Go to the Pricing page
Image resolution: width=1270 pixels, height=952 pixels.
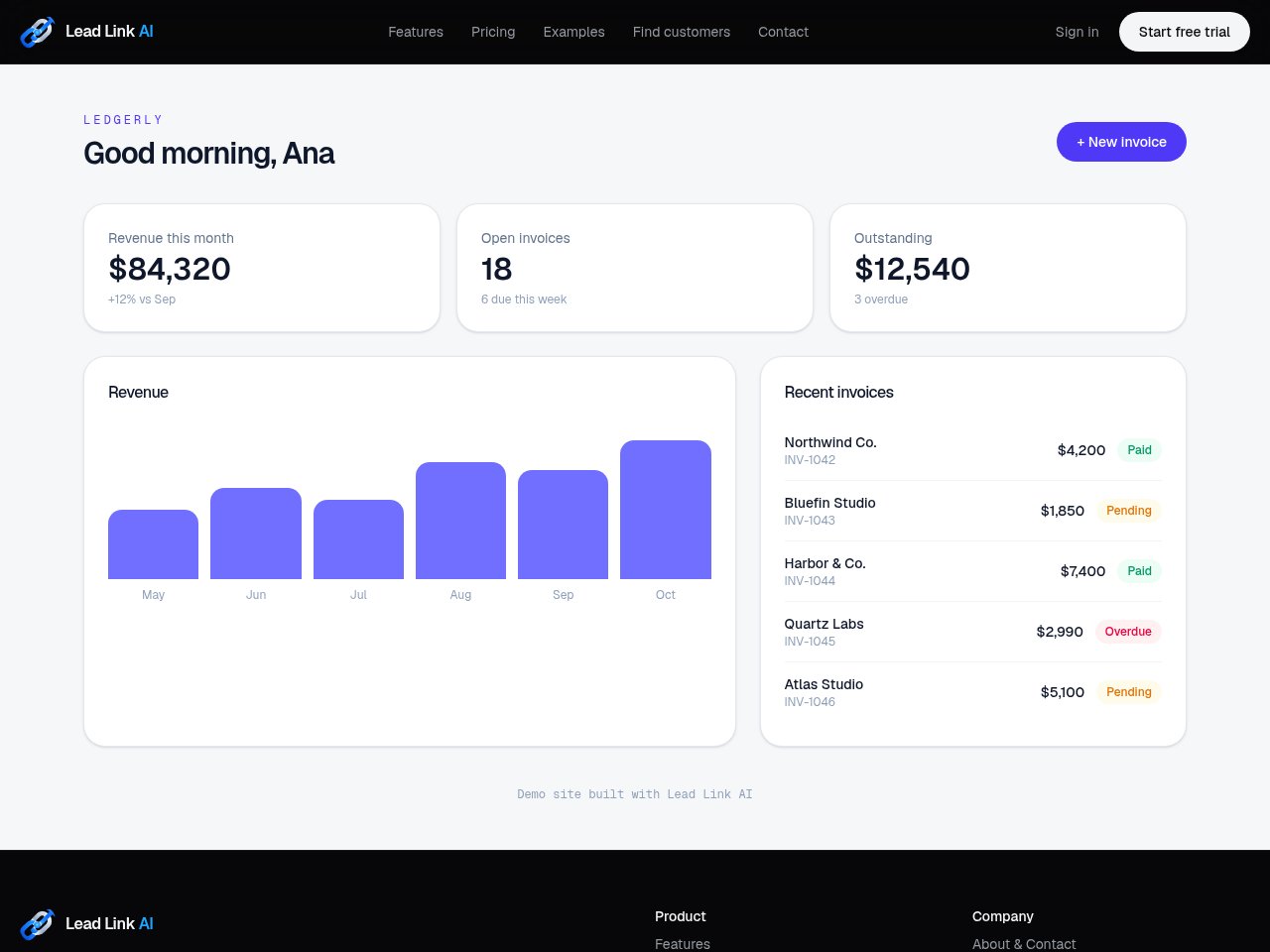pos(493,32)
